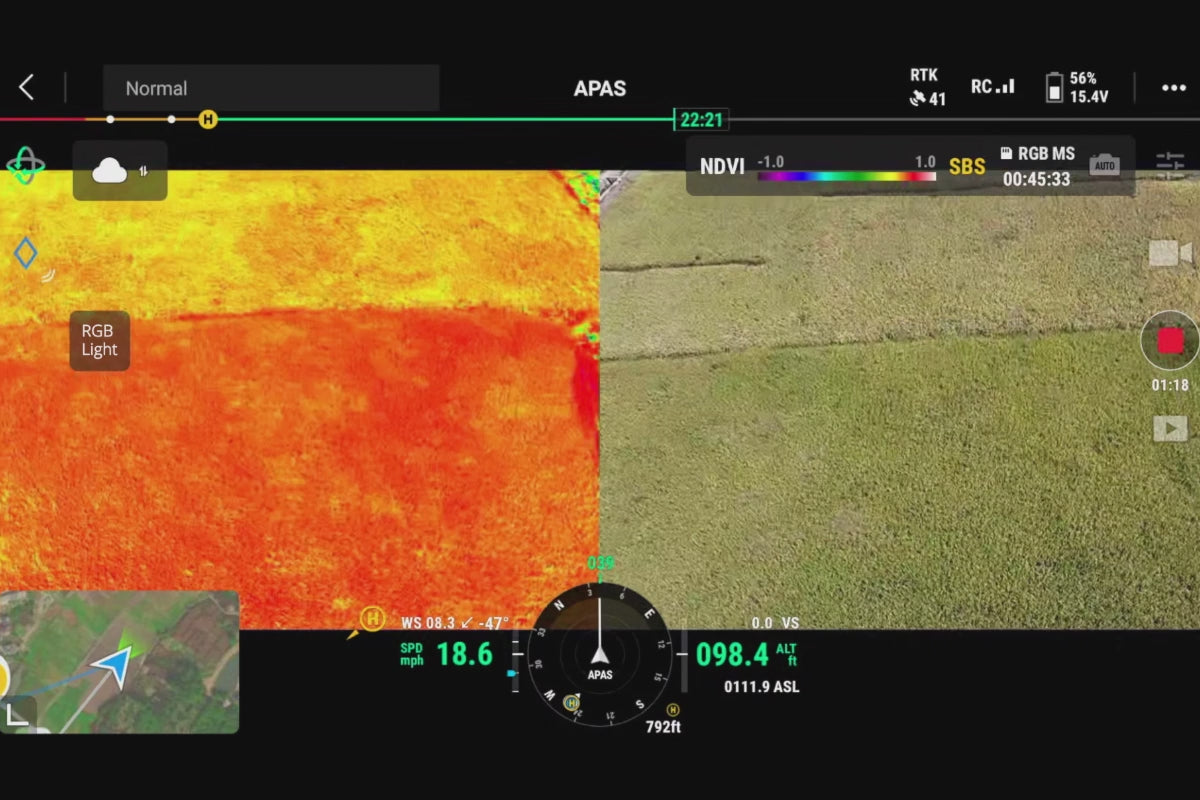Expand minimap using the corner icon
The width and height of the screenshot is (1200, 800).
point(18,714)
